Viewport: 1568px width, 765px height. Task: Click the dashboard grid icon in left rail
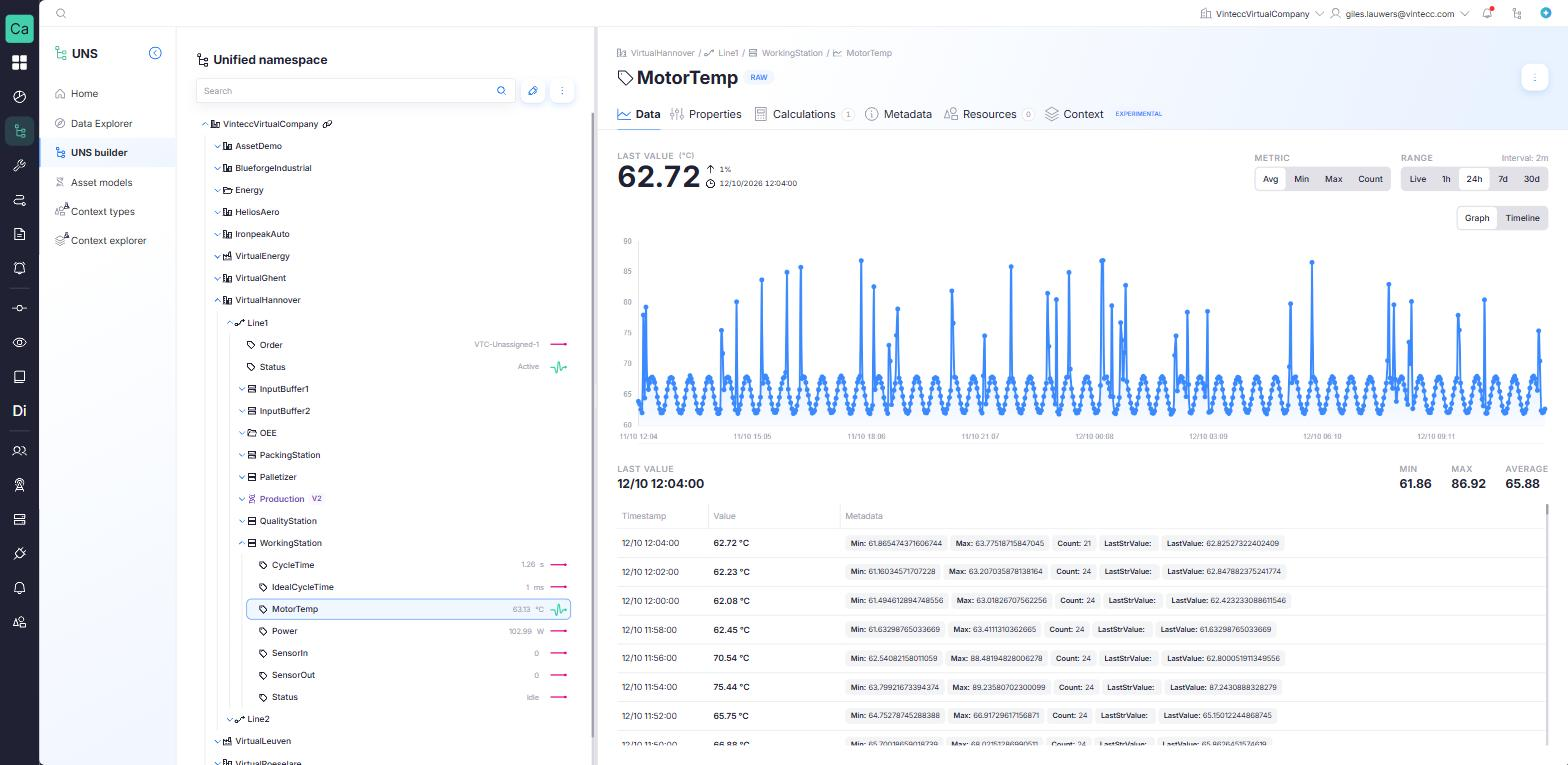pos(19,63)
